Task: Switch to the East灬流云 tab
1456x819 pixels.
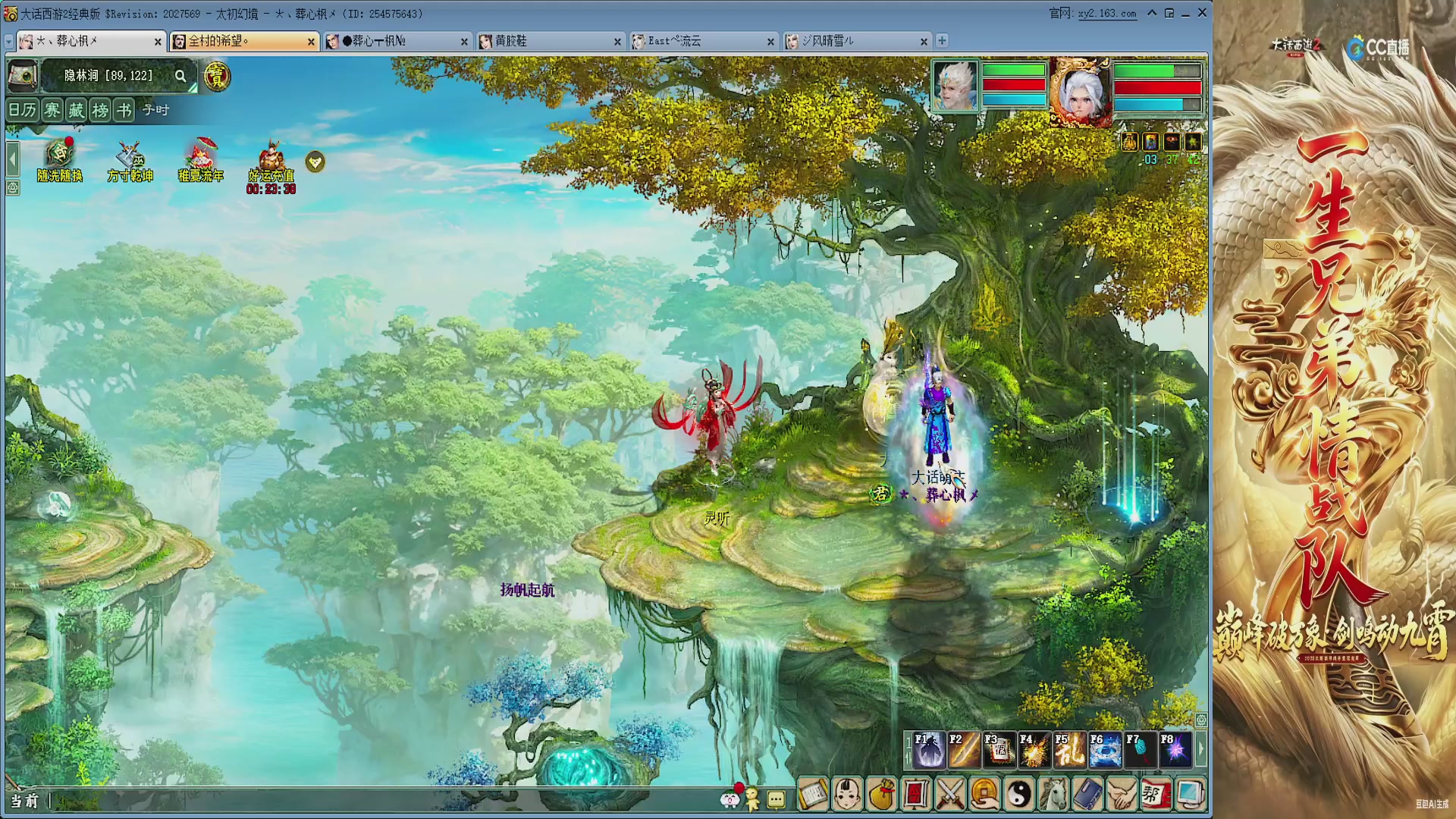Action: 703,41
